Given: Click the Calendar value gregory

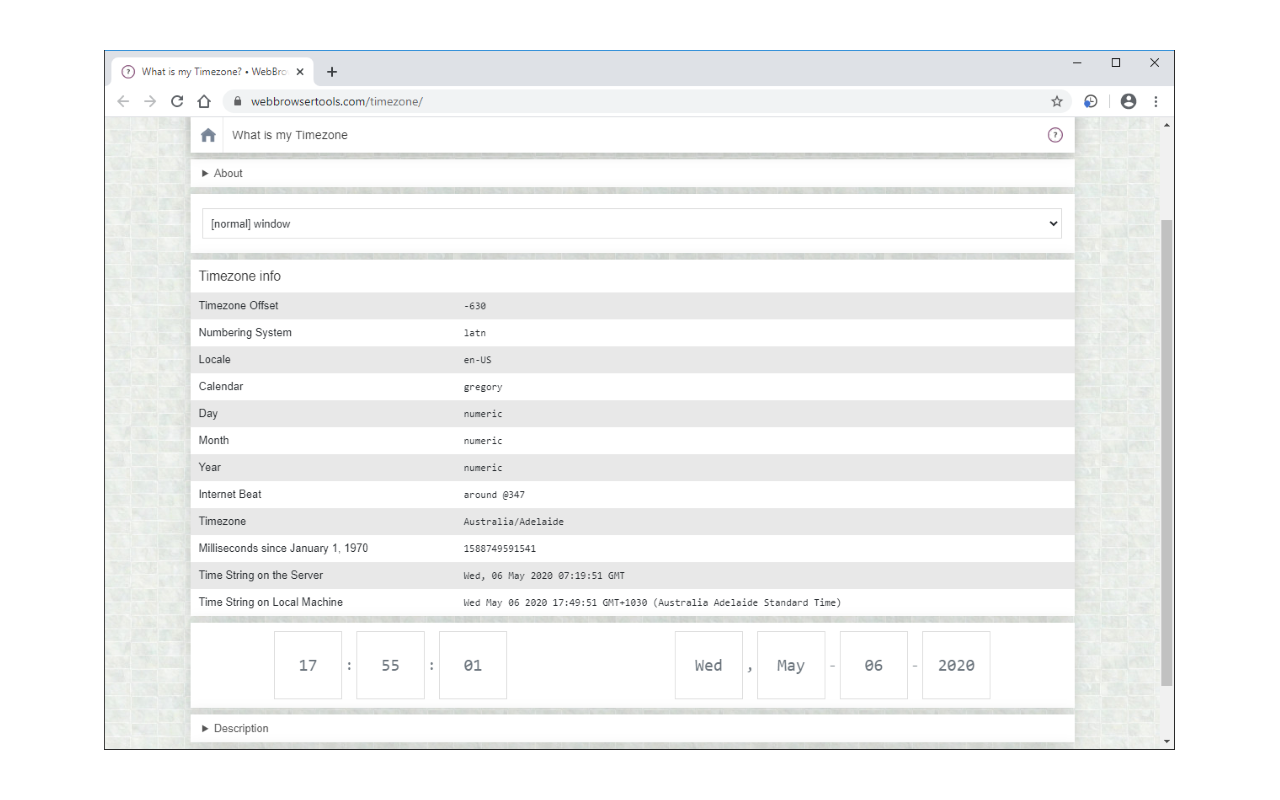Looking at the screenshot, I should click(483, 387).
